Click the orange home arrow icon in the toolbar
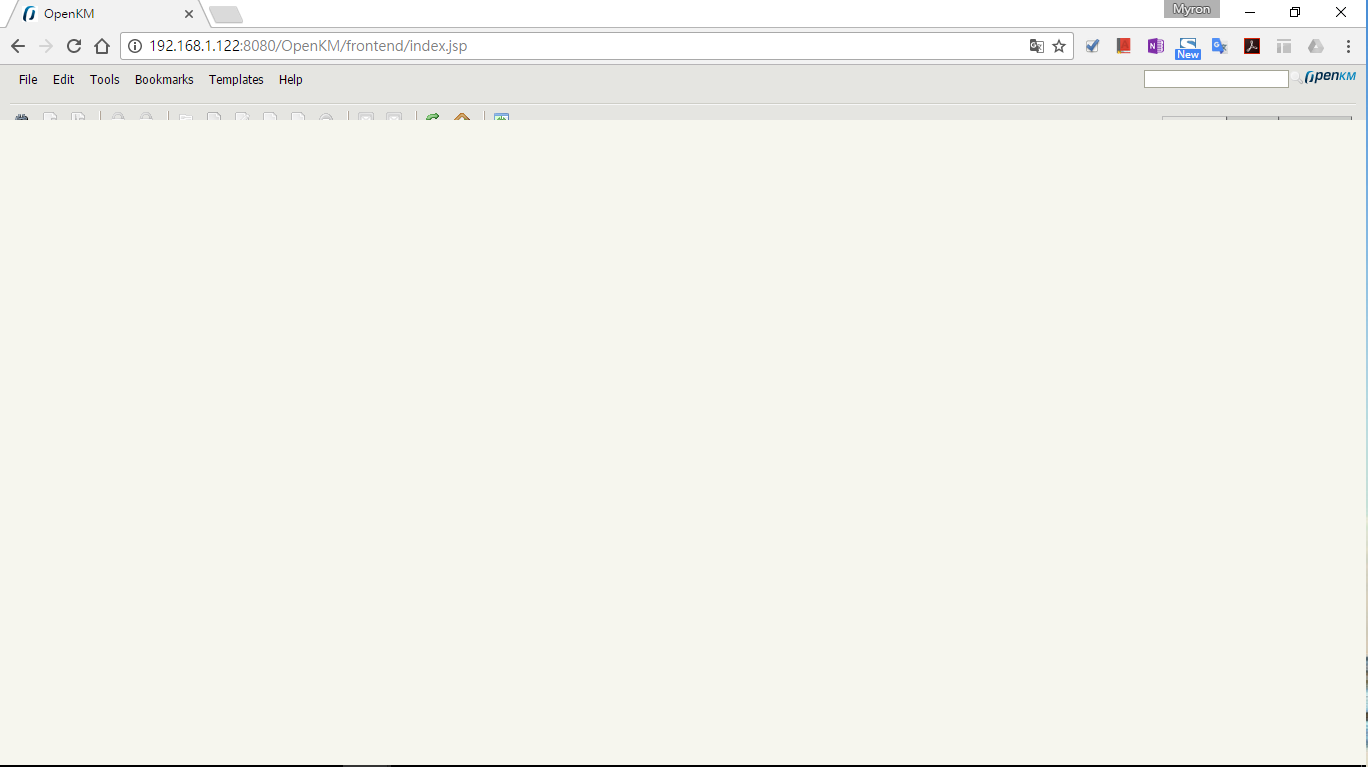Image resolution: width=1368 pixels, height=767 pixels. 462,117
